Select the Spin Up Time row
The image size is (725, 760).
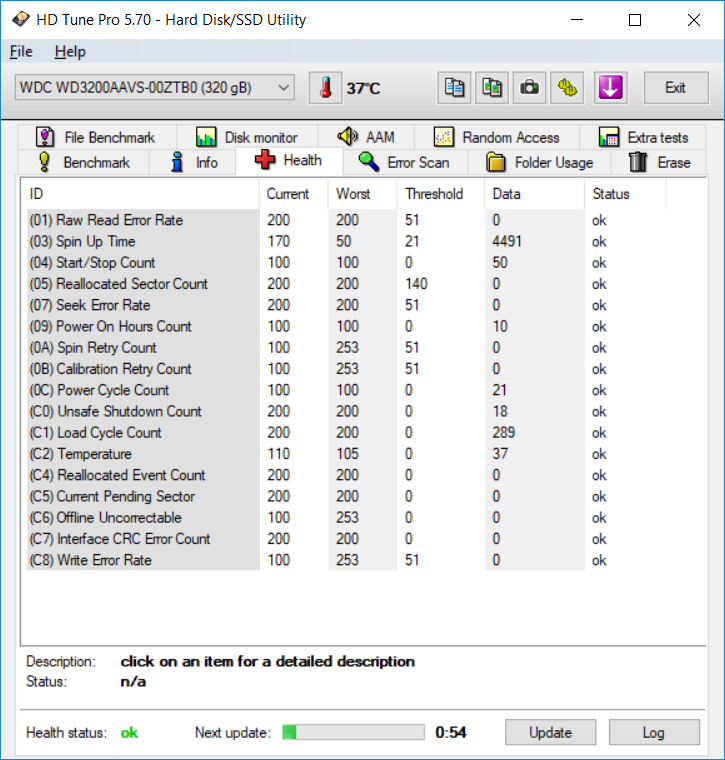(347, 241)
